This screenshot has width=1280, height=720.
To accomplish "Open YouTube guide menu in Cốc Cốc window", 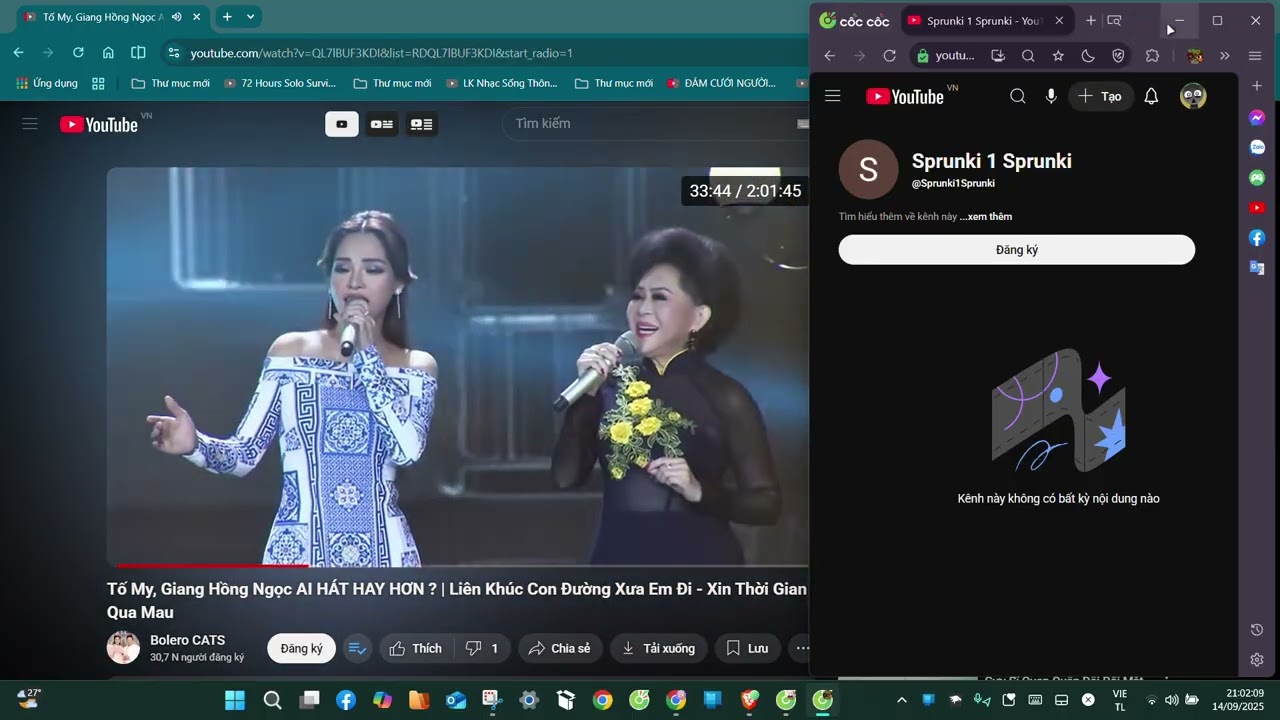I will pos(832,96).
